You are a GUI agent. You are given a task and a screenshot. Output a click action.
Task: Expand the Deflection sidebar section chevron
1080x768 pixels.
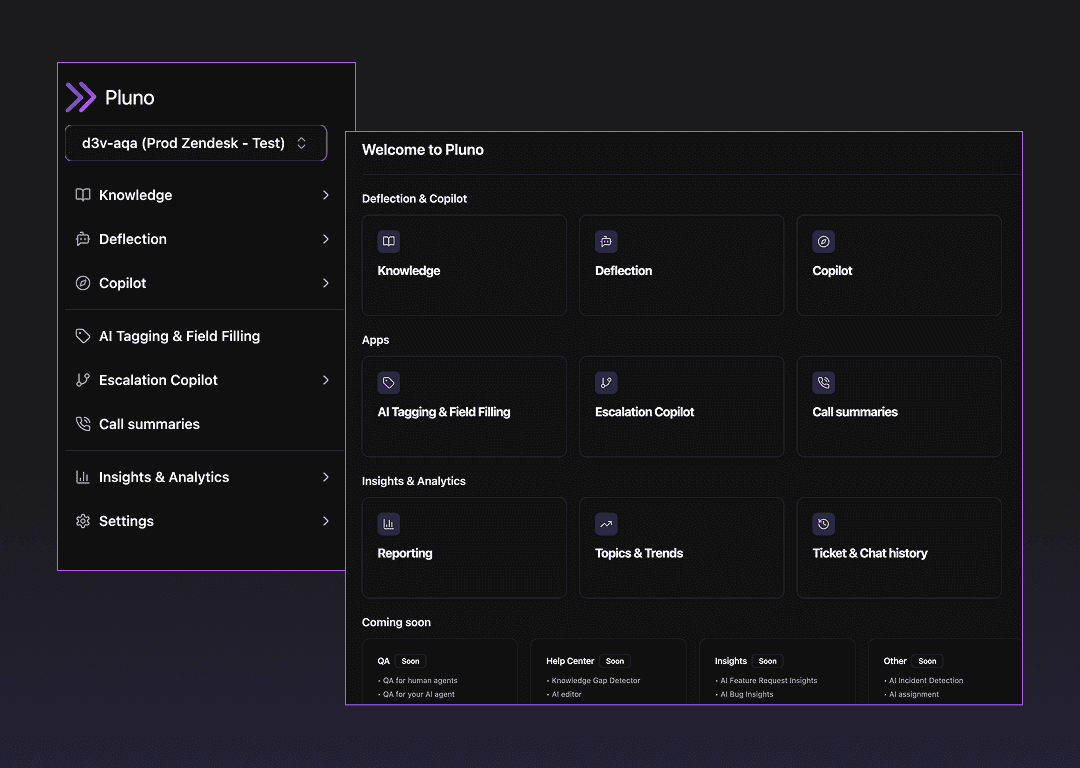coord(325,239)
